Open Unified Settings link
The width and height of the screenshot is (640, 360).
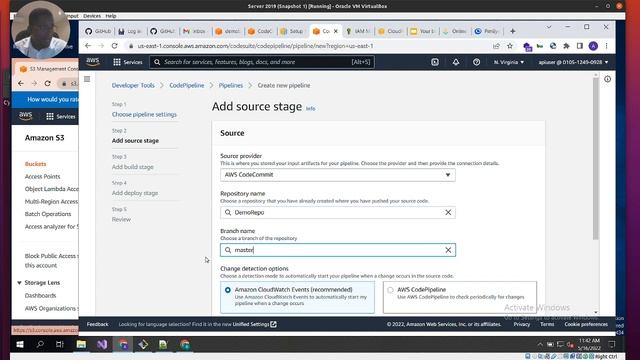(x=254, y=324)
